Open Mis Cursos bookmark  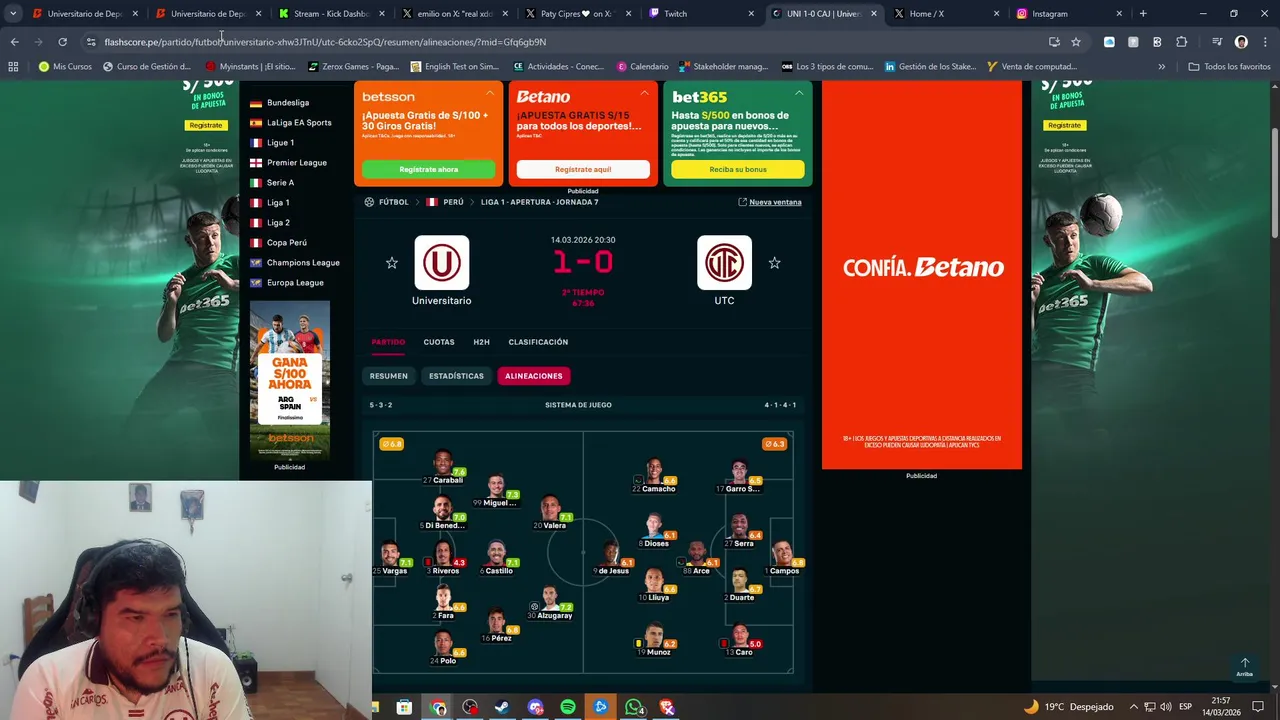66,67
